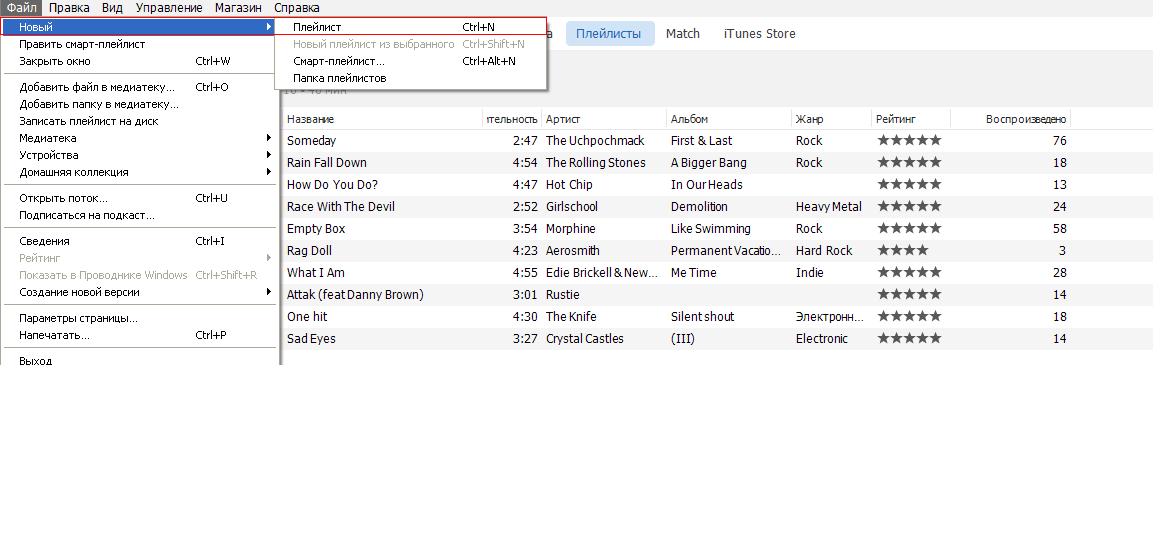Expand the Новый submenu

(139, 27)
